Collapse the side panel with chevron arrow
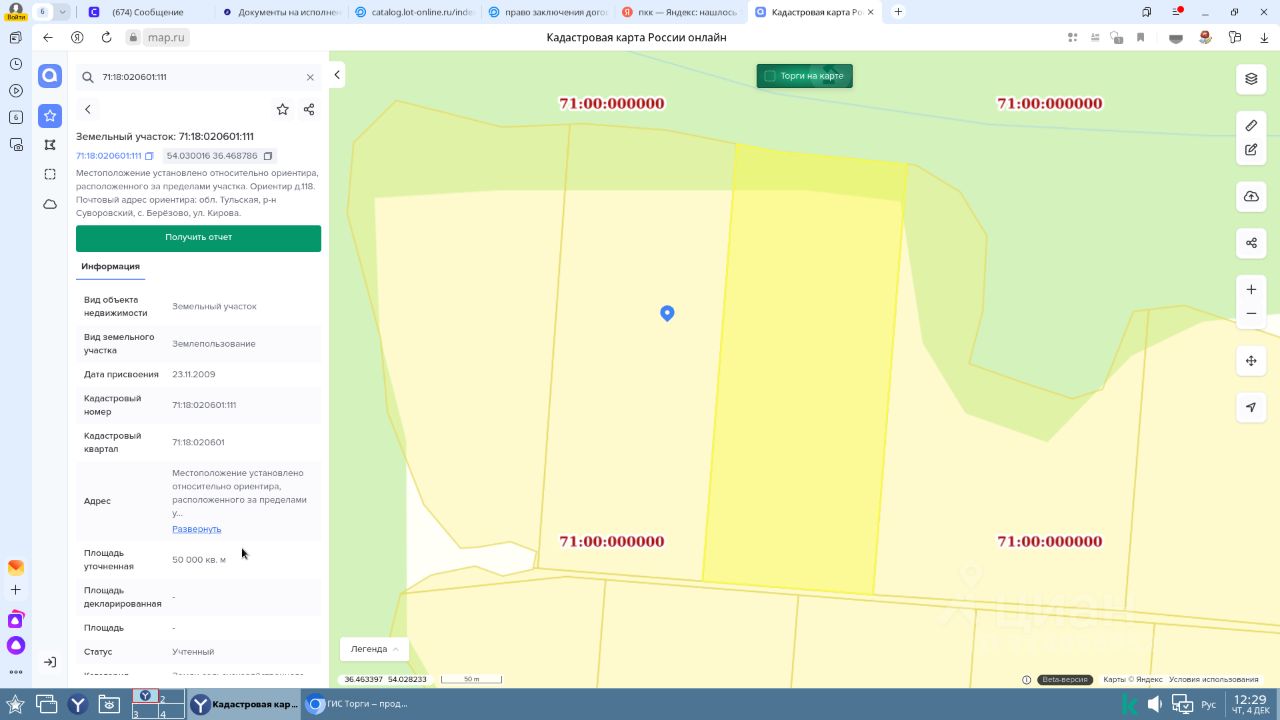This screenshot has height=720, width=1280. coord(337,75)
